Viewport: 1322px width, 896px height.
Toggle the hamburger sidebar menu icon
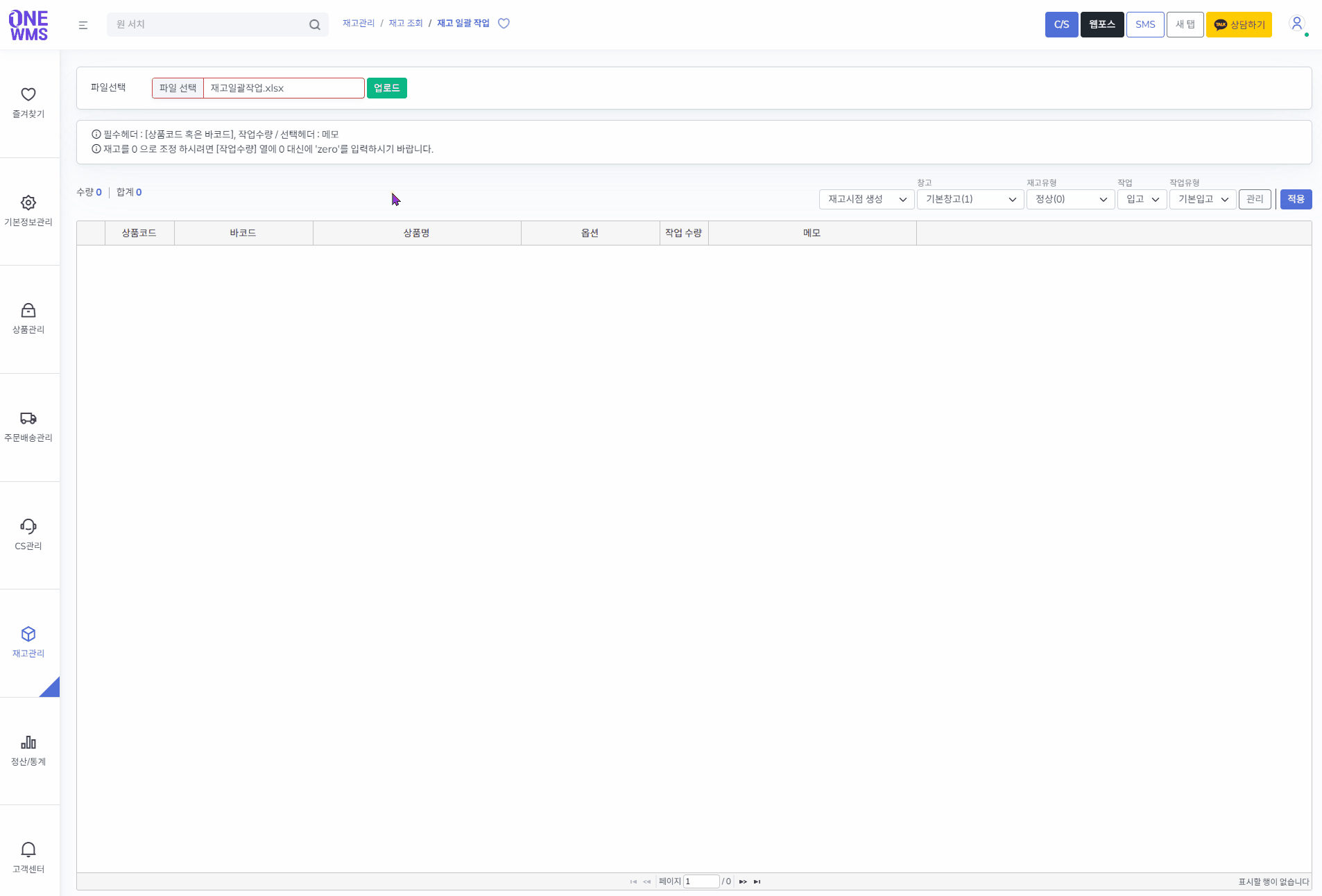[x=83, y=25]
